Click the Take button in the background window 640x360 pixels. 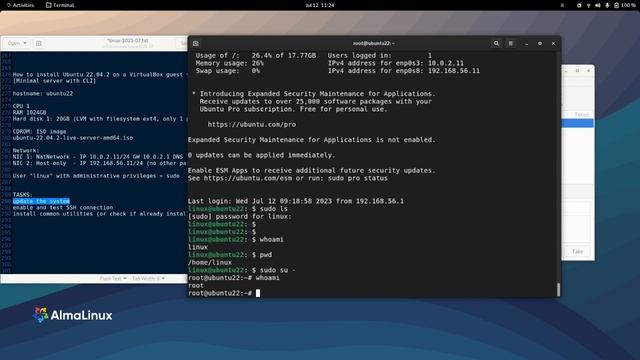pyautogui.click(x=577, y=251)
